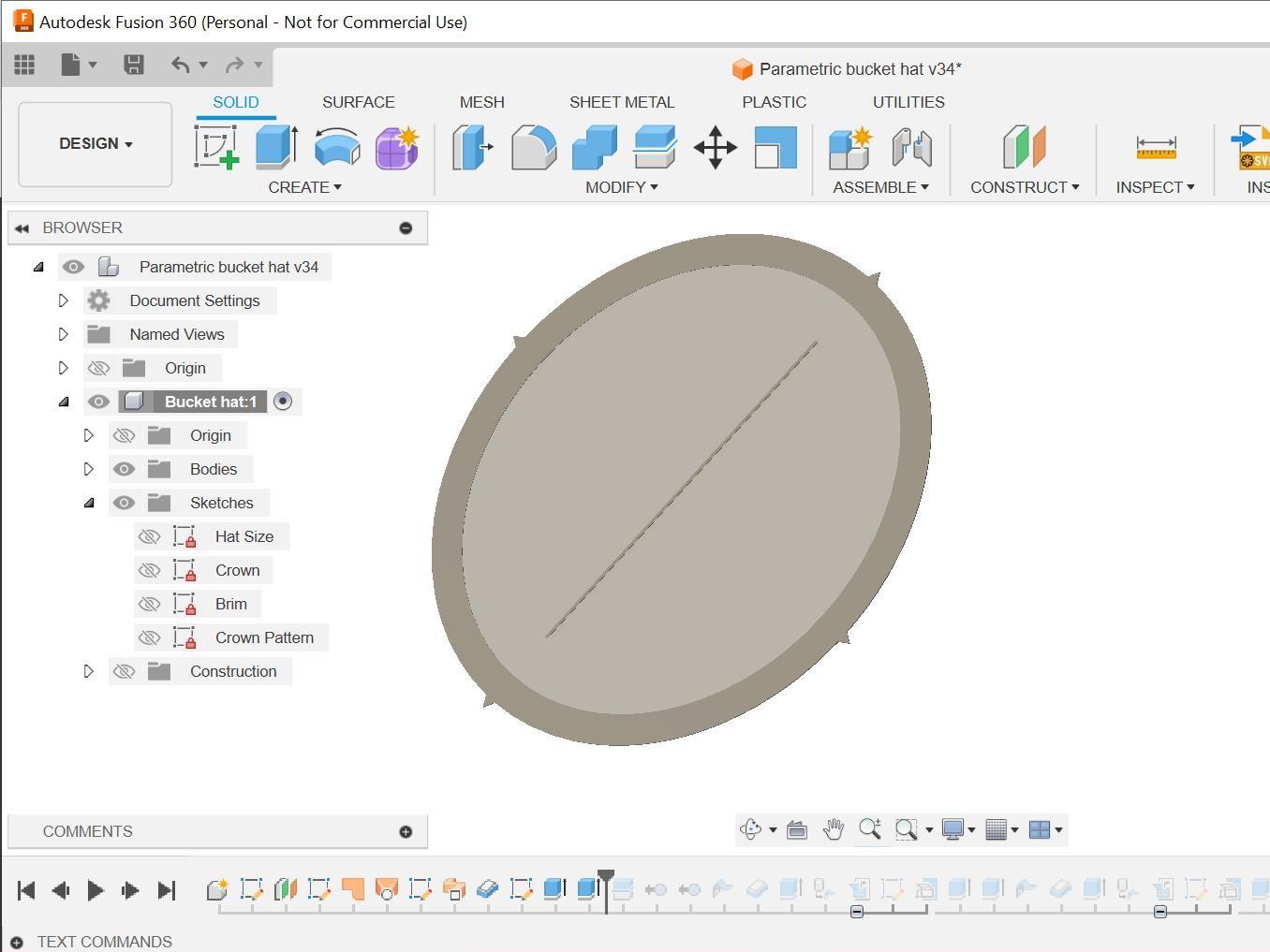
Task: Collapse the BROWSER panel arrows
Action: (x=22, y=227)
